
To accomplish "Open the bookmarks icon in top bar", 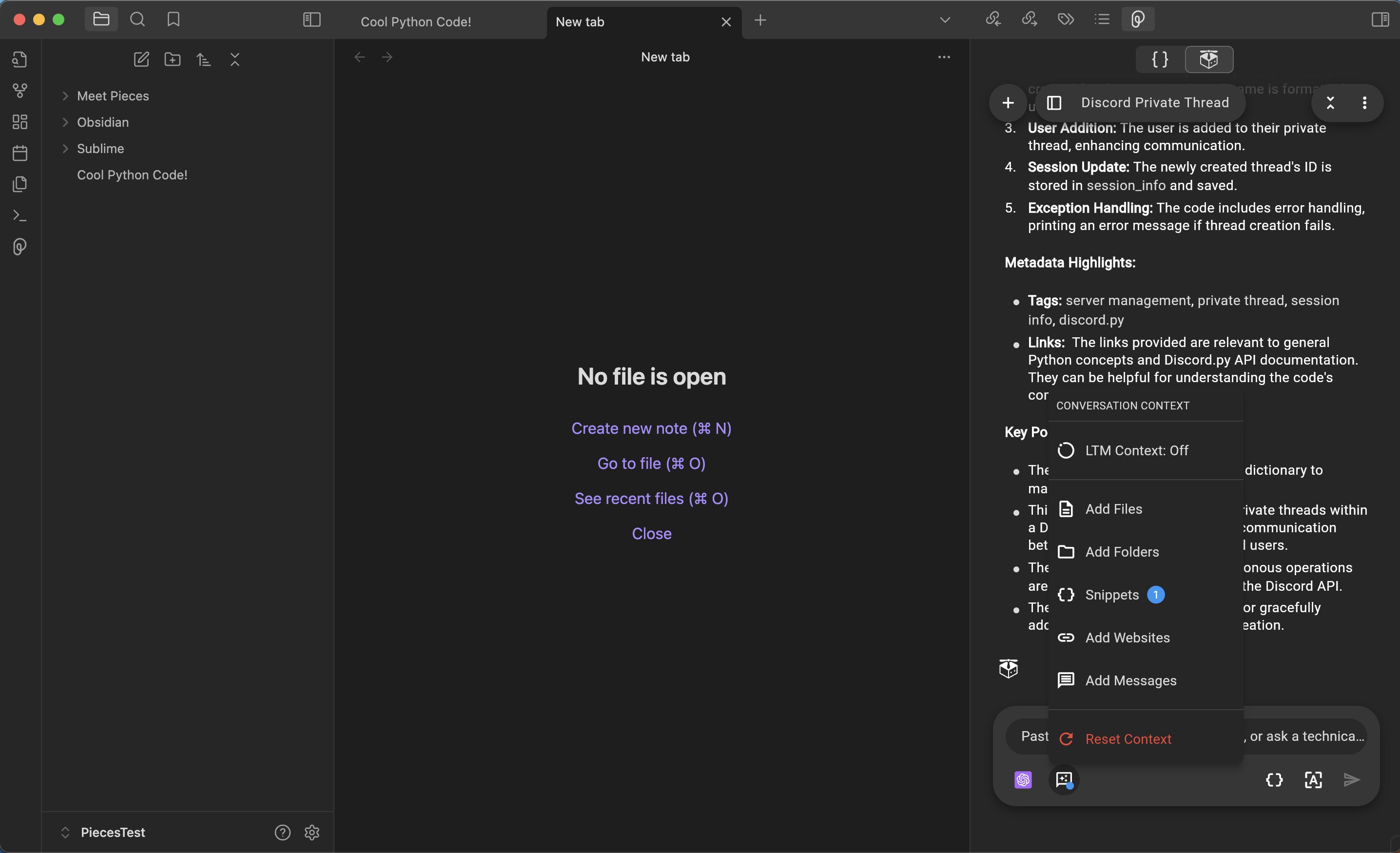I will [174, 19].
